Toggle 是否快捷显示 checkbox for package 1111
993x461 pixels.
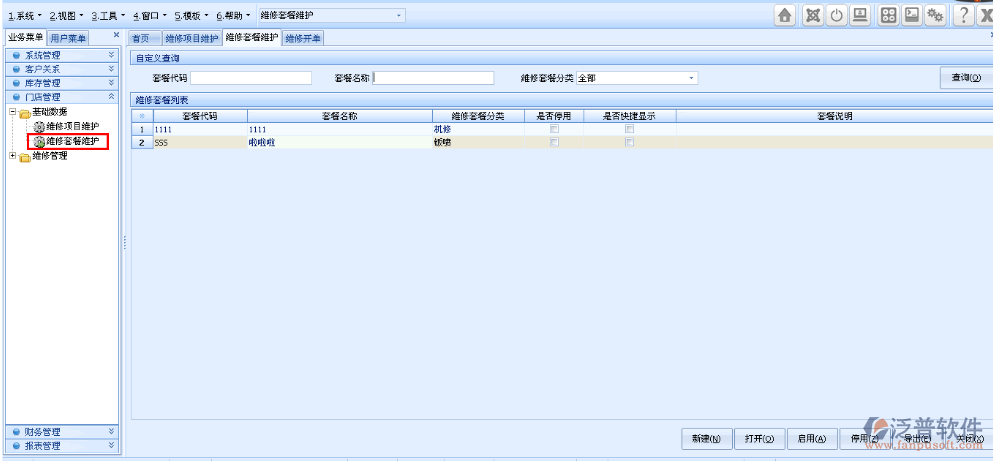(629, 129)
